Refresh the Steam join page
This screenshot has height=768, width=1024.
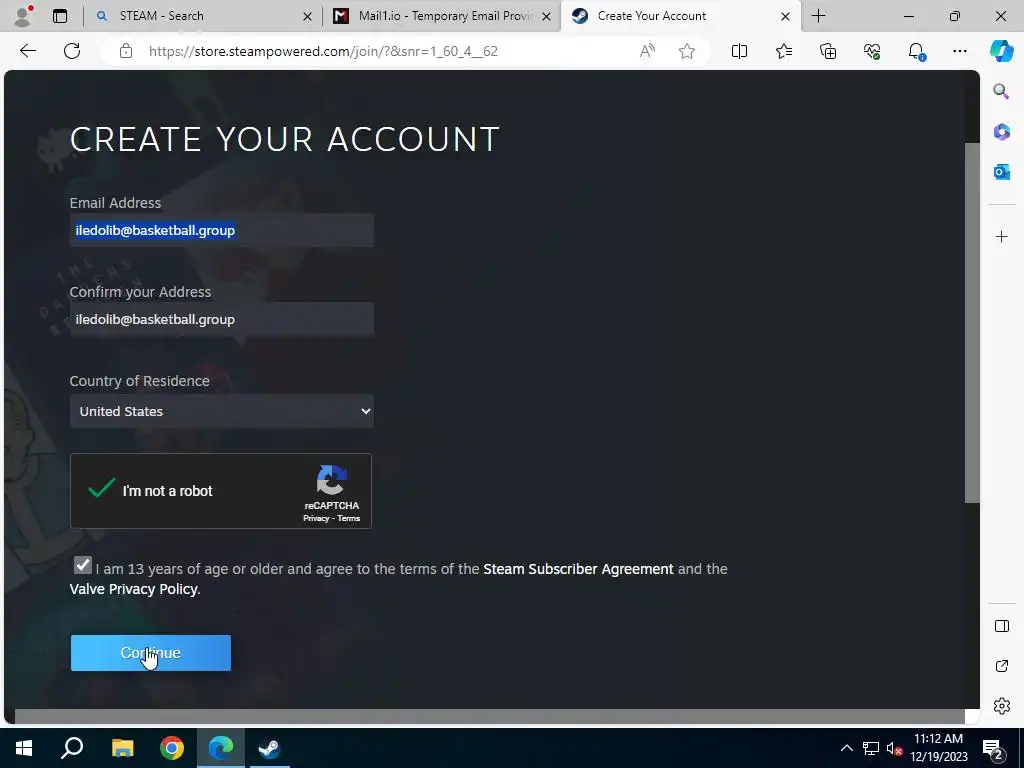click(x=72, y=51)
